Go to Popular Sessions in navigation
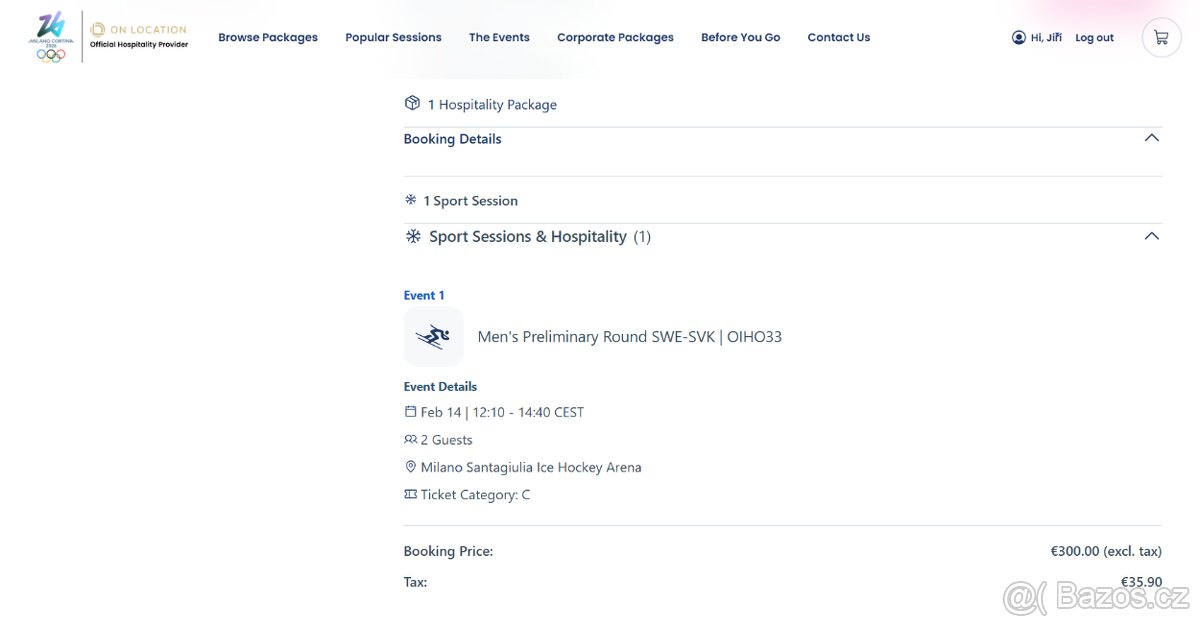This screenshot has height=626, width=1200. (393, 38)
